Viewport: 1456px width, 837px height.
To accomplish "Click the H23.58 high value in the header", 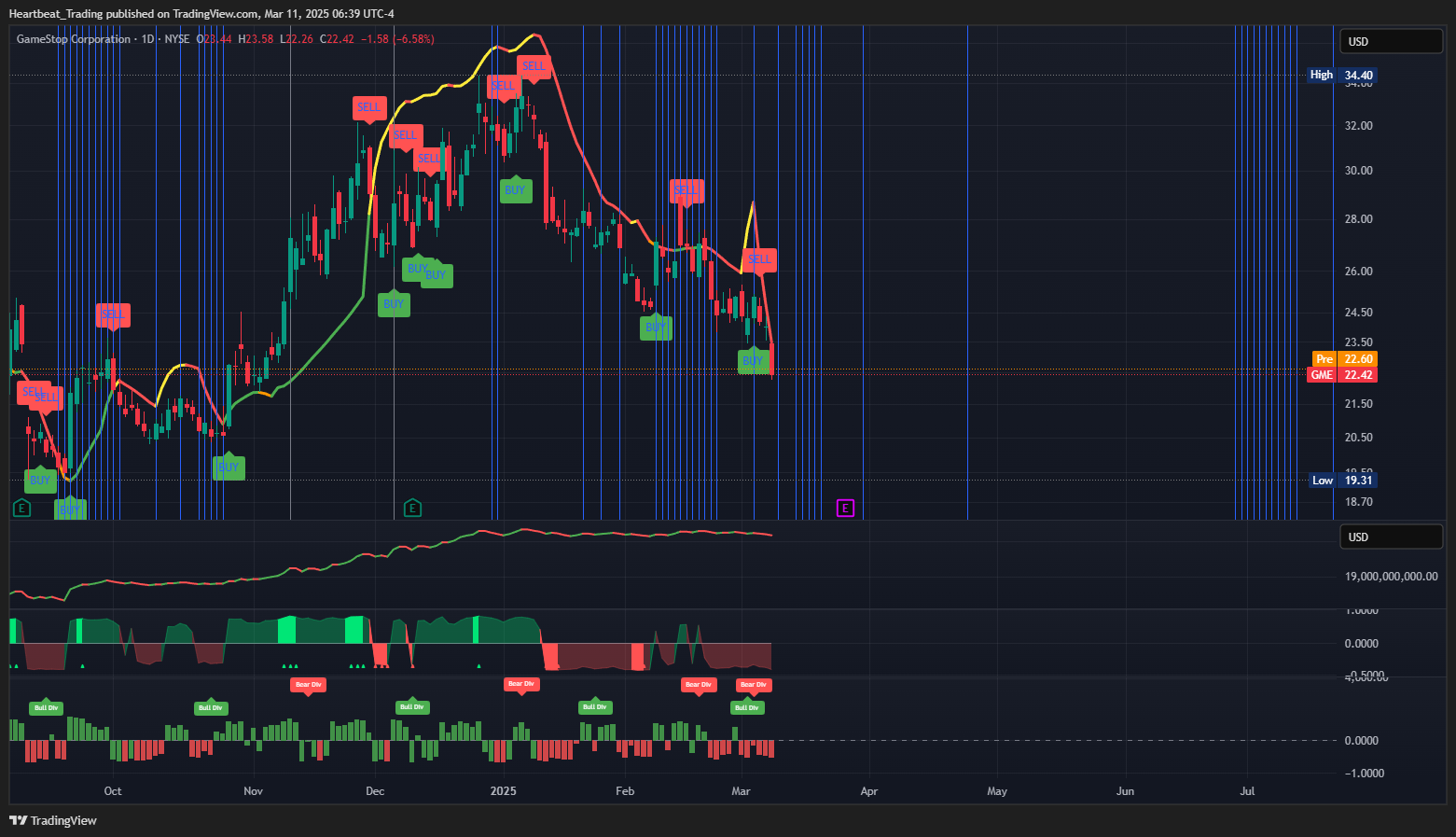I will coord(256,39).
